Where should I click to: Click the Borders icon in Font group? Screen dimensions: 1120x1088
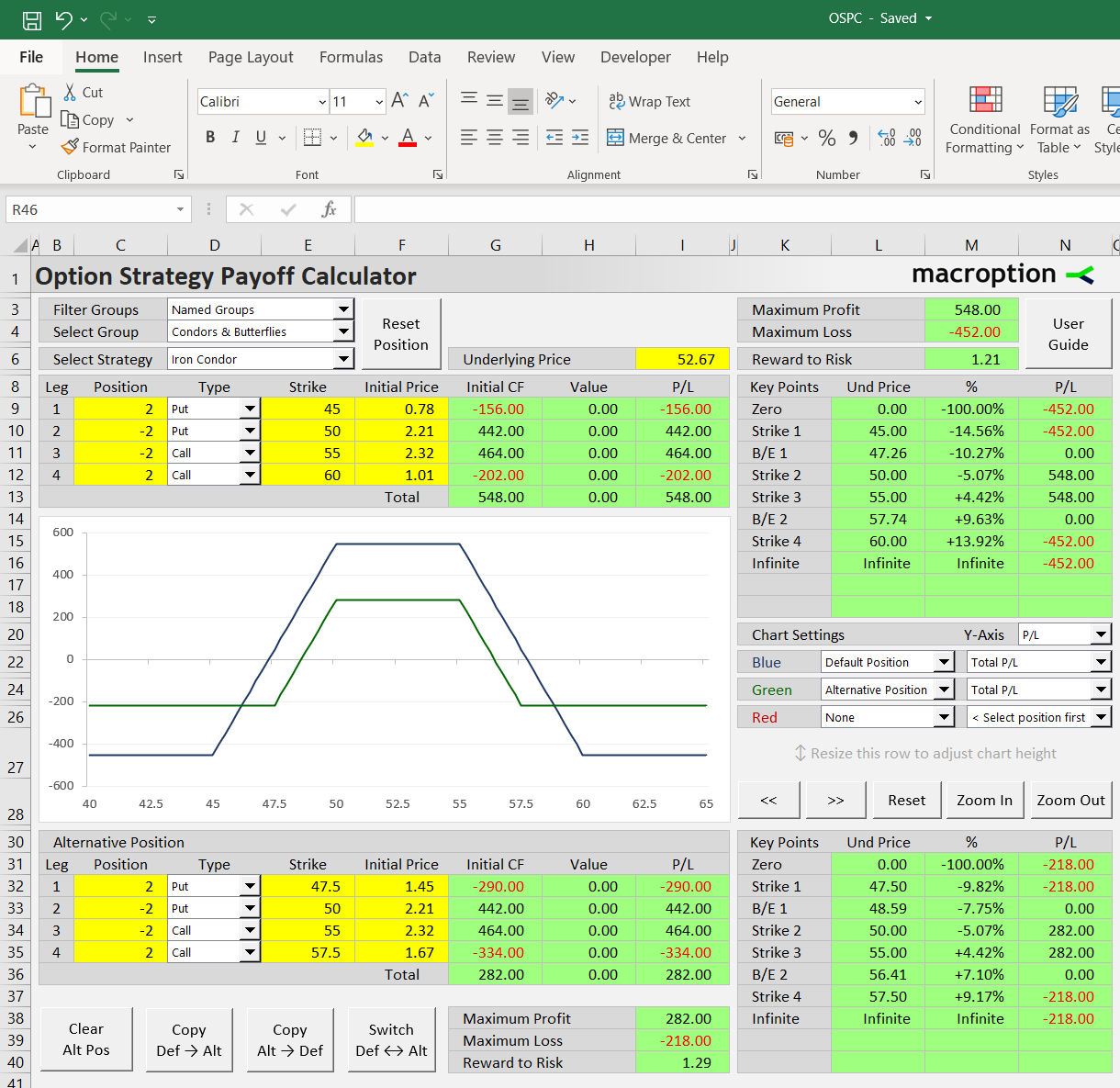[x=312, y=138]
